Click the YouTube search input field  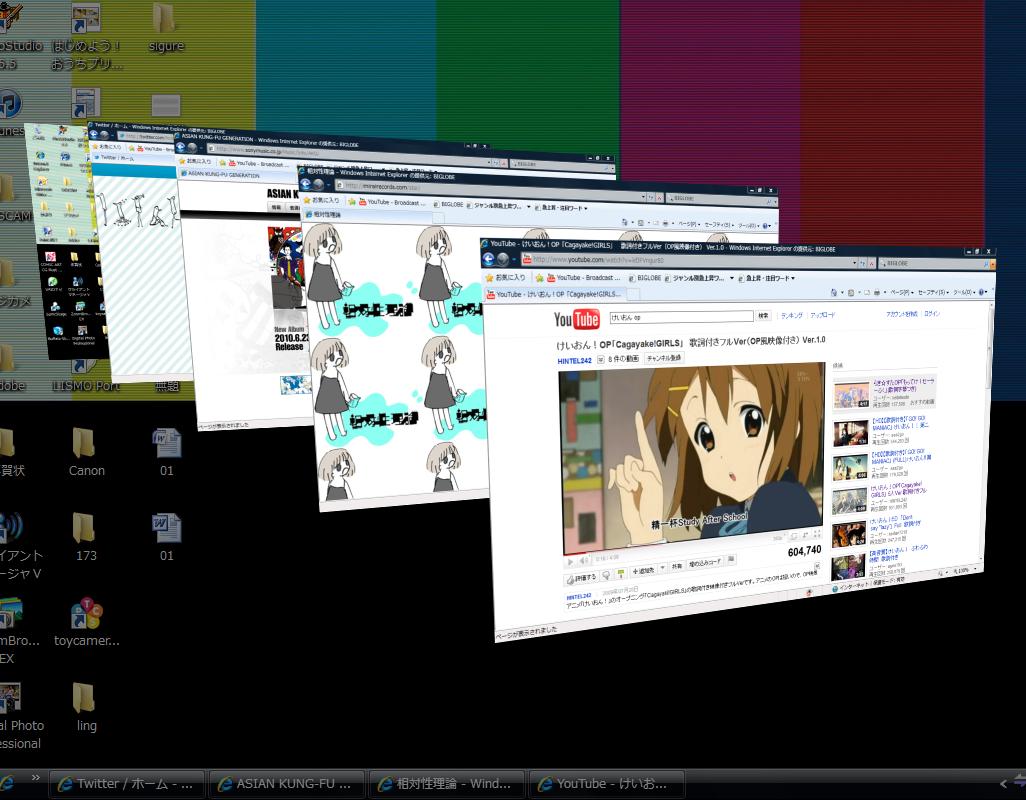coord(681,317)
